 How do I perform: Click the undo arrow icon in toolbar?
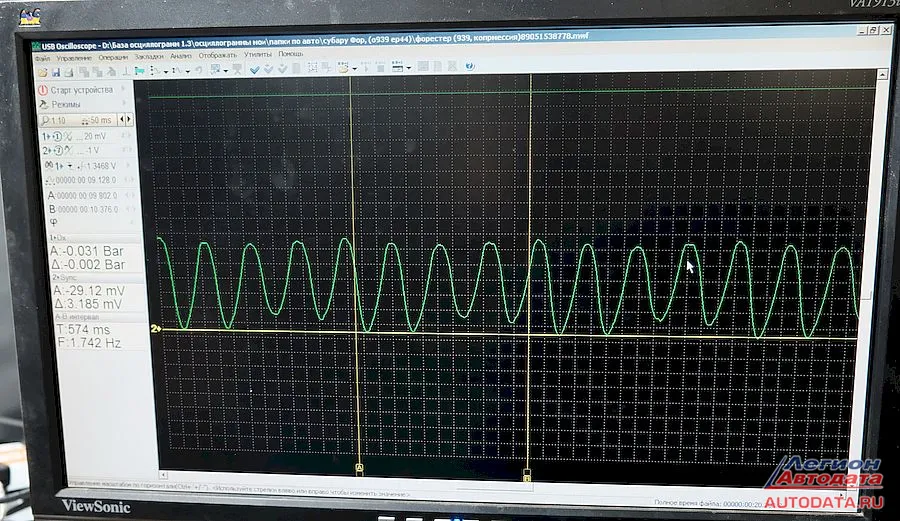(199, 71)
